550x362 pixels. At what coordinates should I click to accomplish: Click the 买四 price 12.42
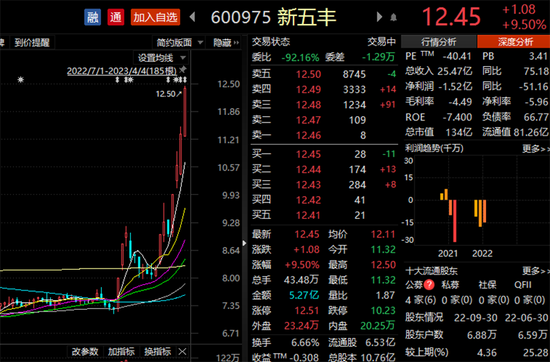[308, 200]
